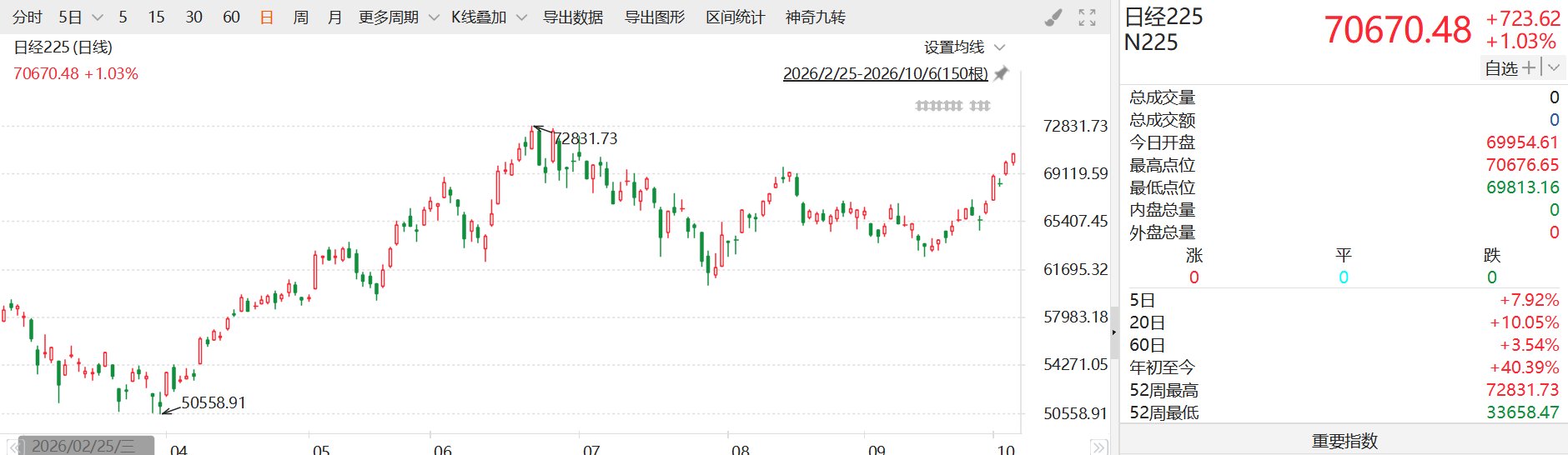Click the 日经225 (日线) chart title

coord(63,47)
